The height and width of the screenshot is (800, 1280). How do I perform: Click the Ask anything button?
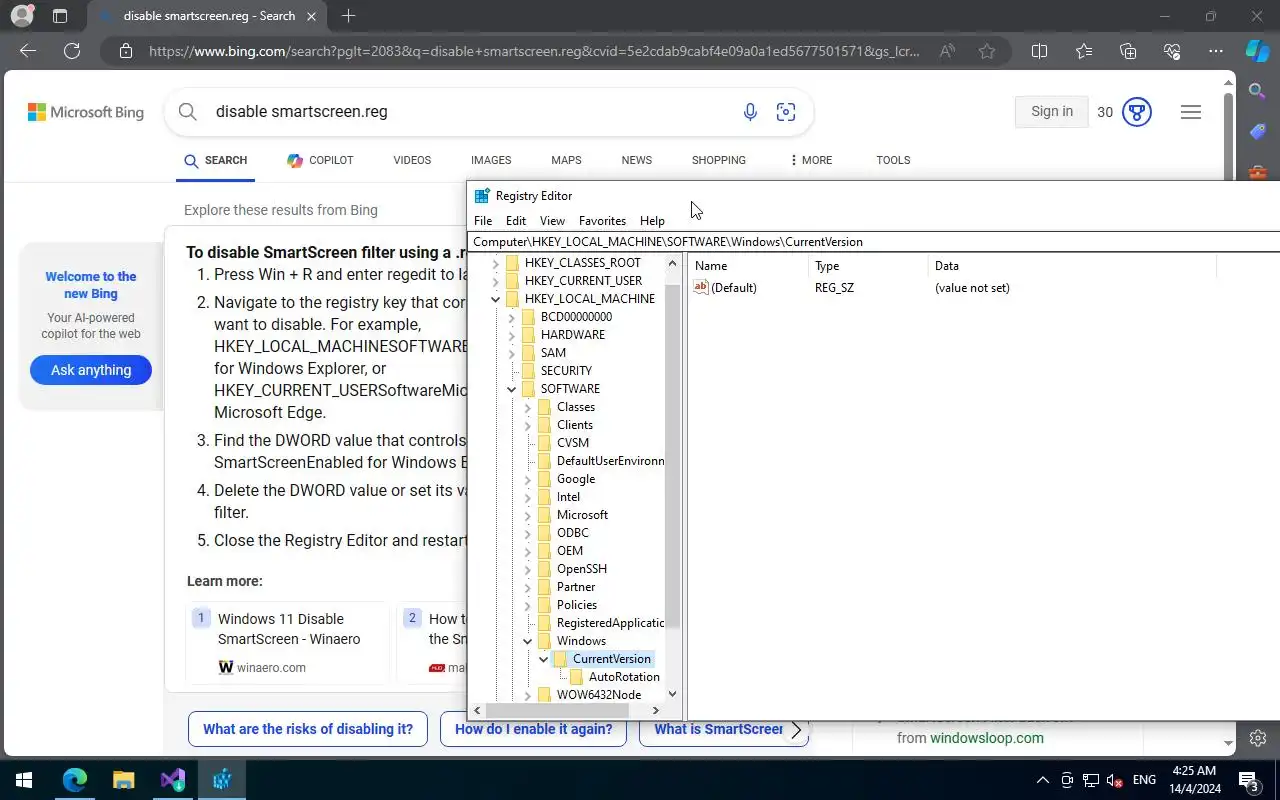91,370
